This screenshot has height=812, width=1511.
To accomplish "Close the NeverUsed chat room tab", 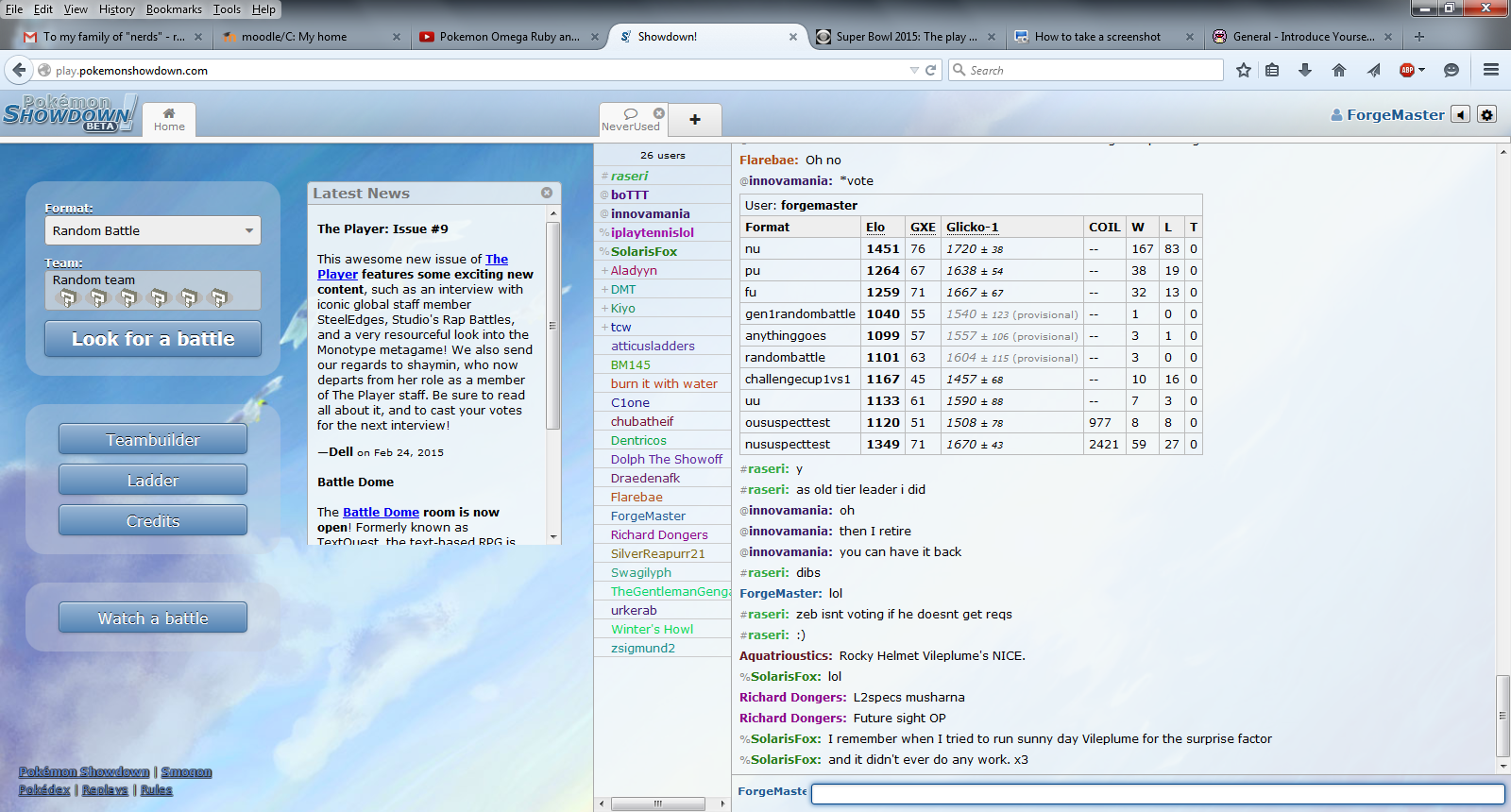I will tap(659, 113).
